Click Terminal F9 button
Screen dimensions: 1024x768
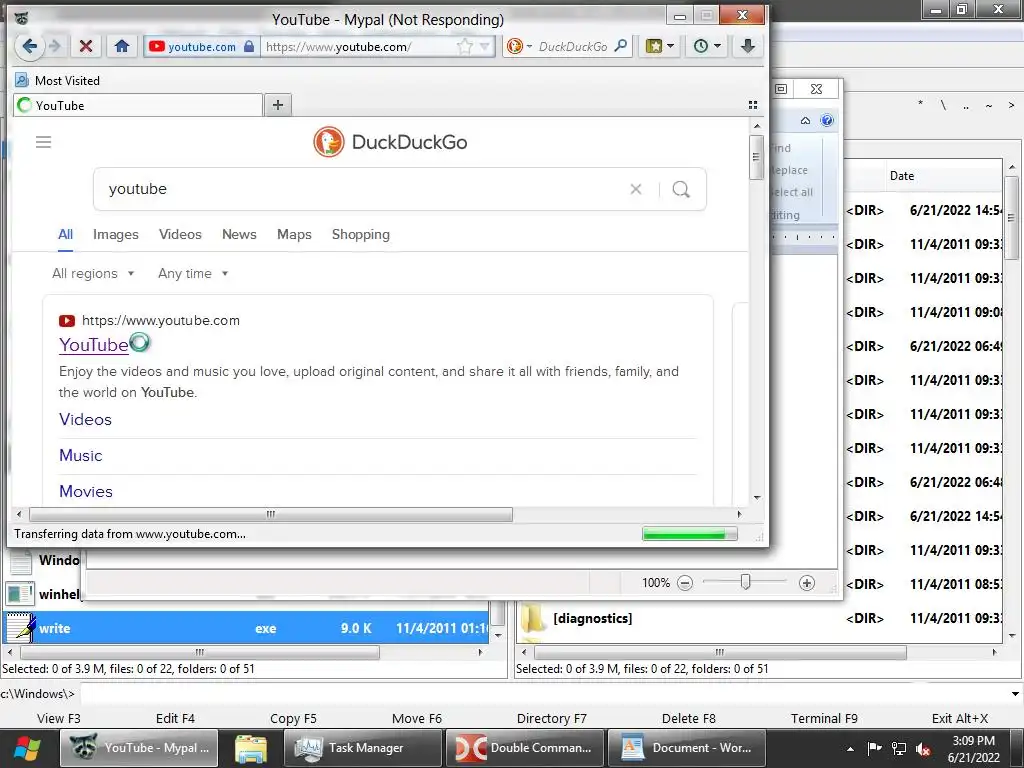click(824, 718)
